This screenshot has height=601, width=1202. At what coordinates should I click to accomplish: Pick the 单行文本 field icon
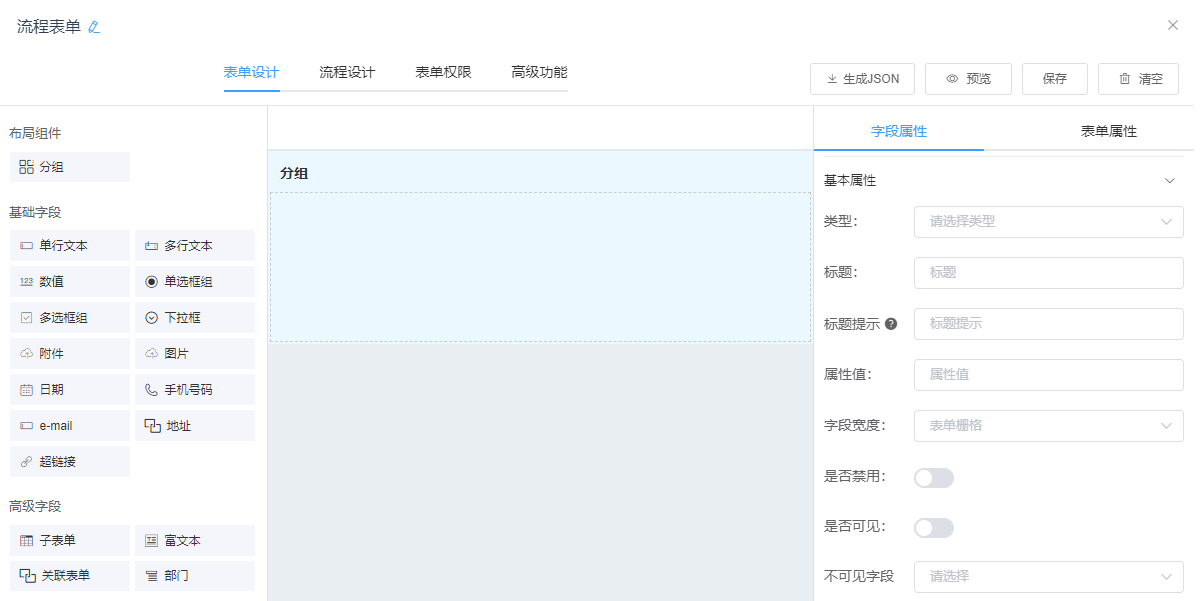[x=27, y=246]
